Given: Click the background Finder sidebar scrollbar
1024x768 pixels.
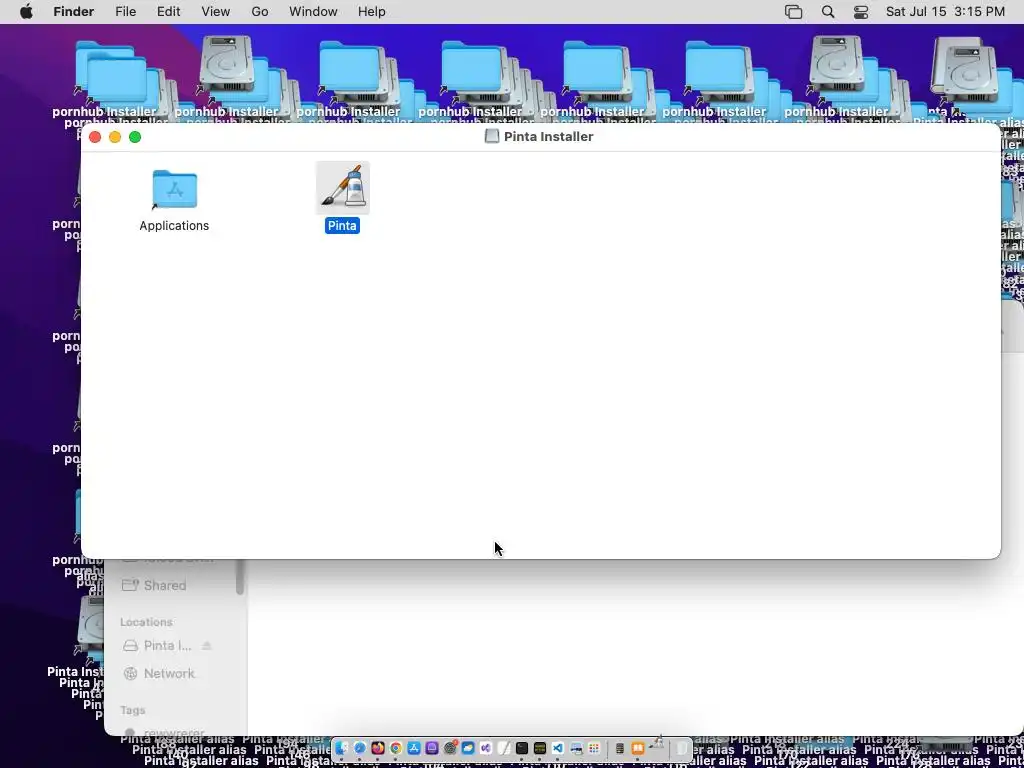Looking at the screenshot, I should click(240, 577).
